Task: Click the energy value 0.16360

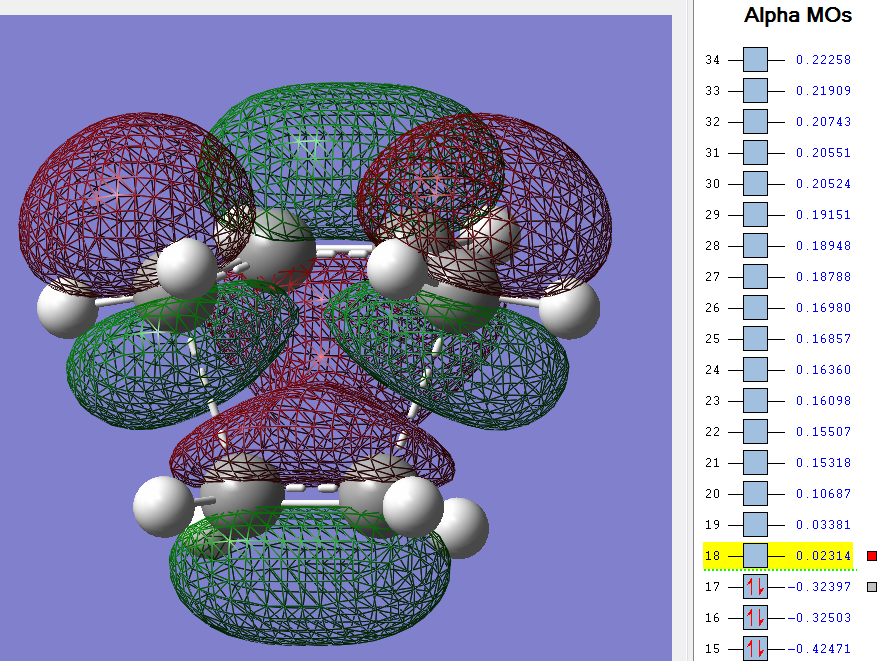Action: (823, 370)
